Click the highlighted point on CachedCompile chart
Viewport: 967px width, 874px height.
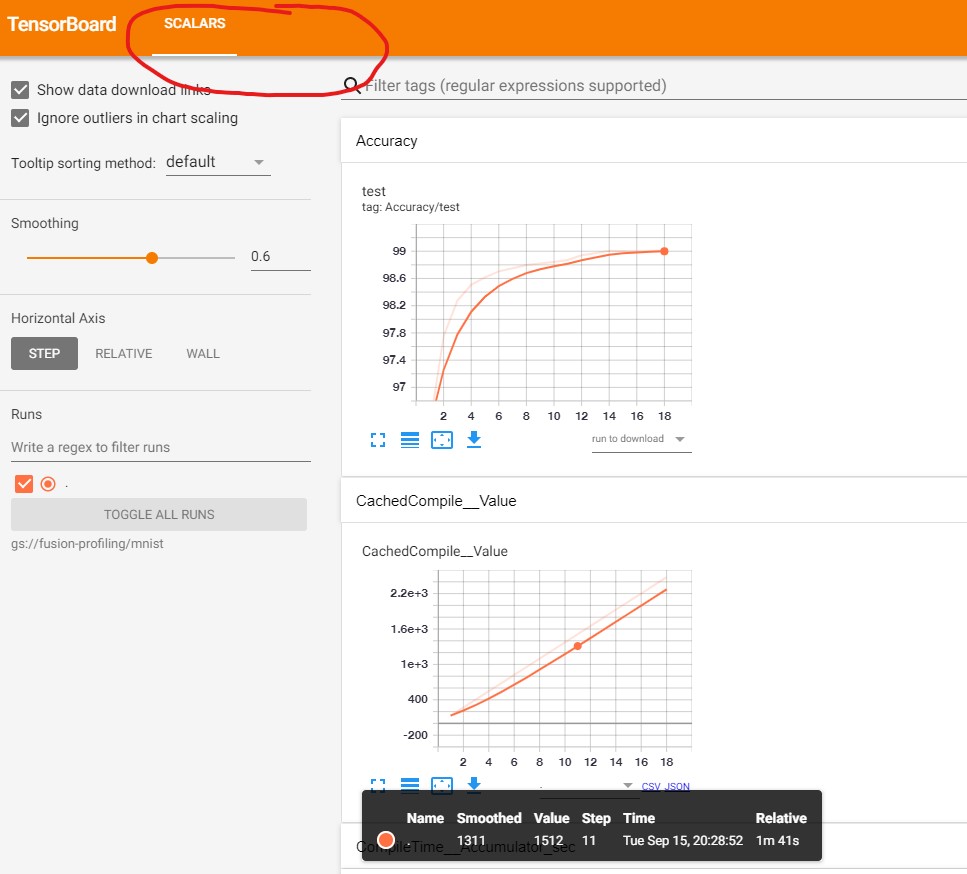coord(578,646)
